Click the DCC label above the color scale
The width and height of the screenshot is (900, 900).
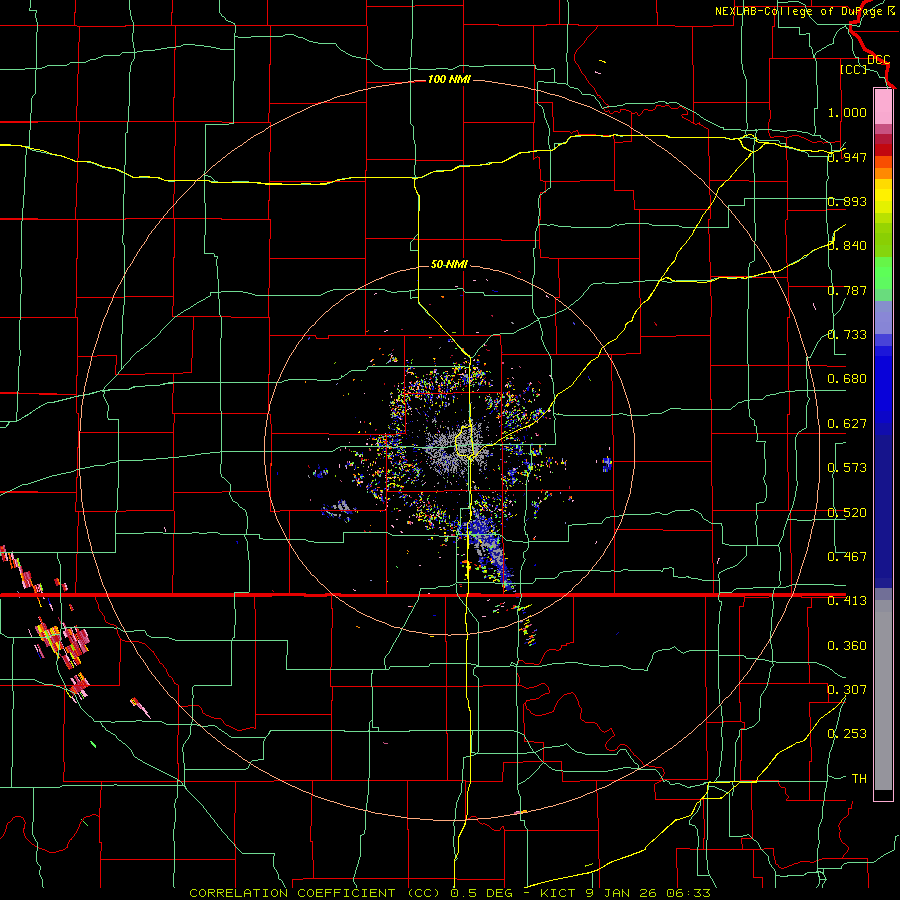878,60
